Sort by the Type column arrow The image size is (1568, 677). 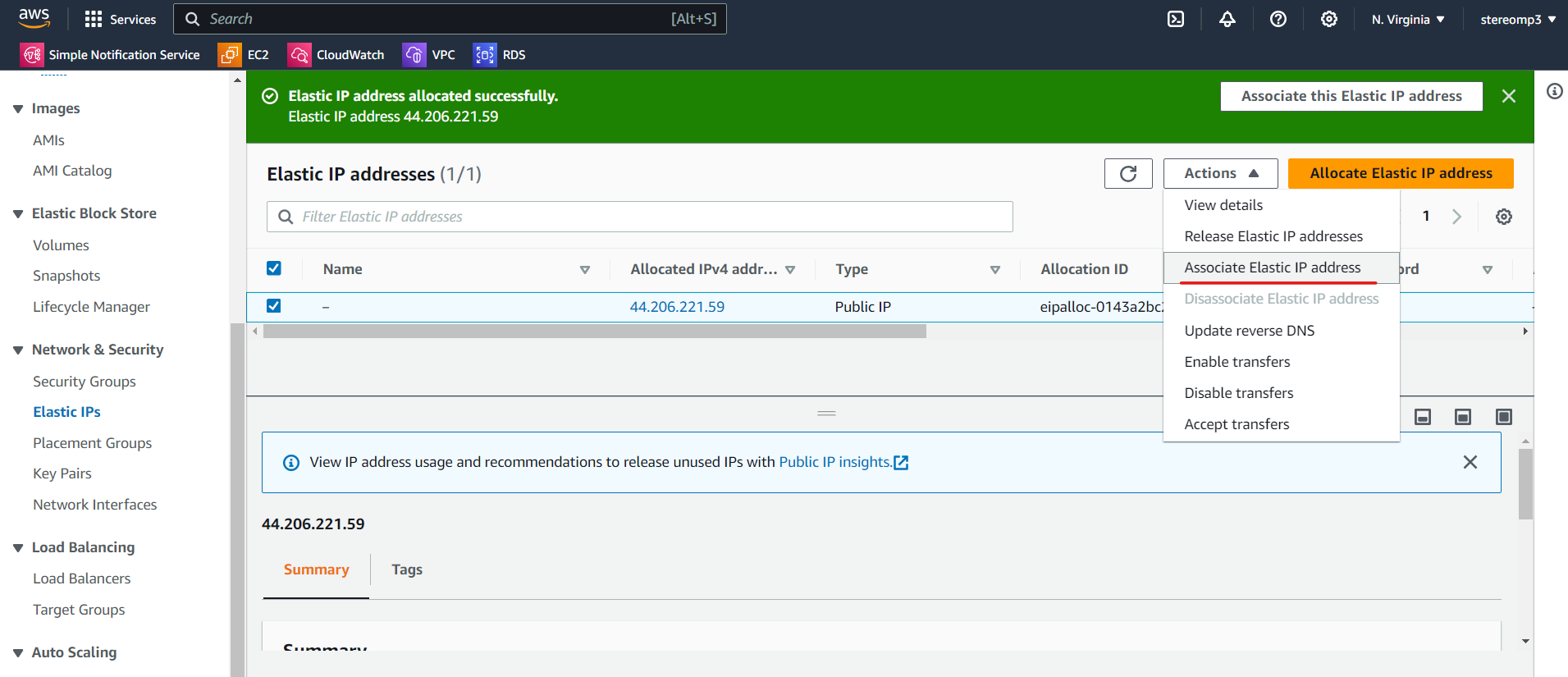pos(995,269)
